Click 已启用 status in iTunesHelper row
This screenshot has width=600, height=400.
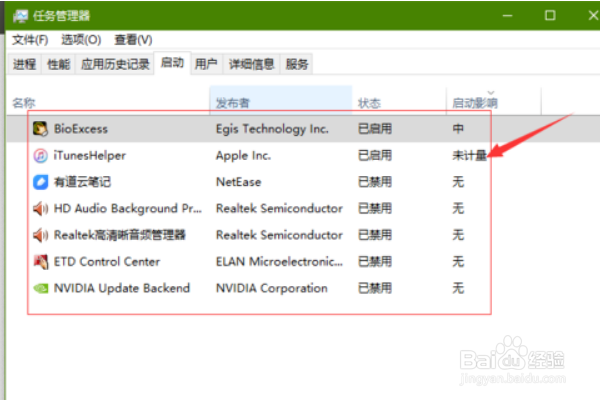point(375,155)
